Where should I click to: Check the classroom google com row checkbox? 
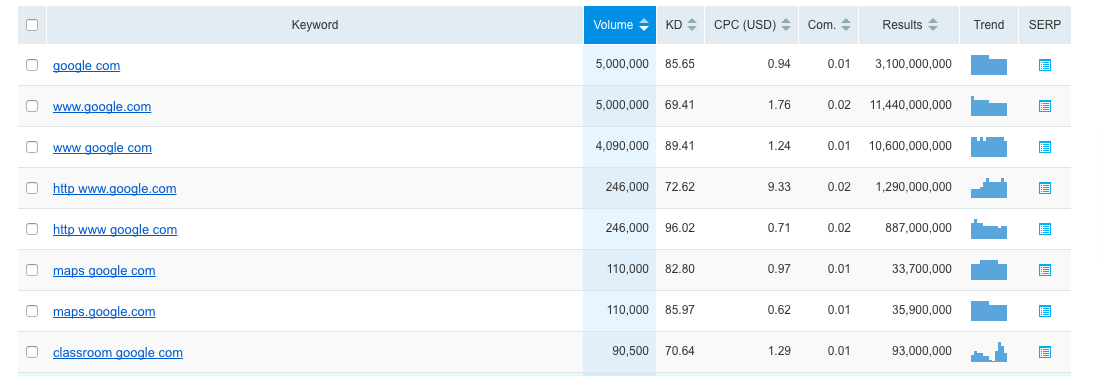pos(32,352)
